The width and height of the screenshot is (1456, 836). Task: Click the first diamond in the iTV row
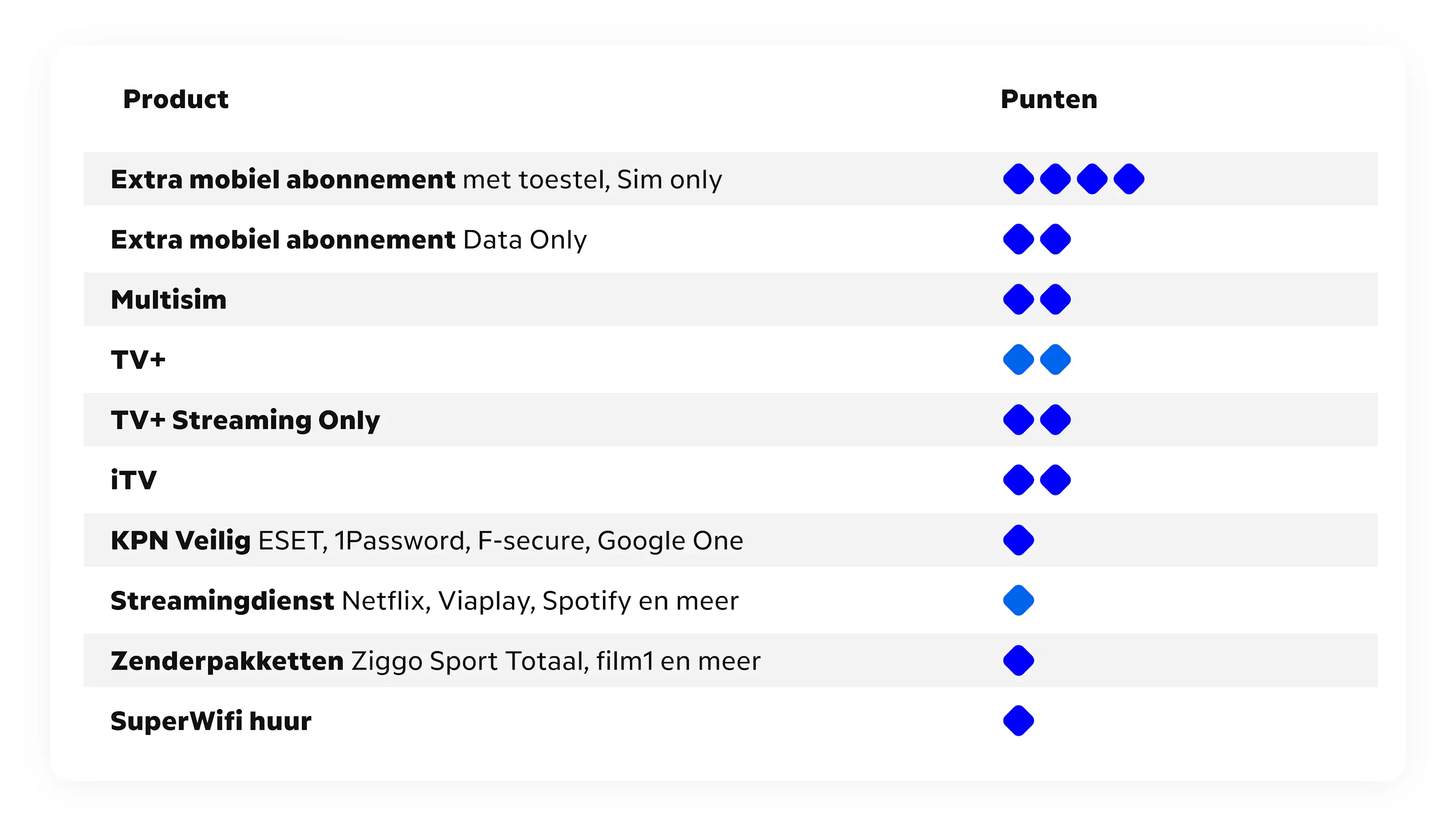[1018, 480]
